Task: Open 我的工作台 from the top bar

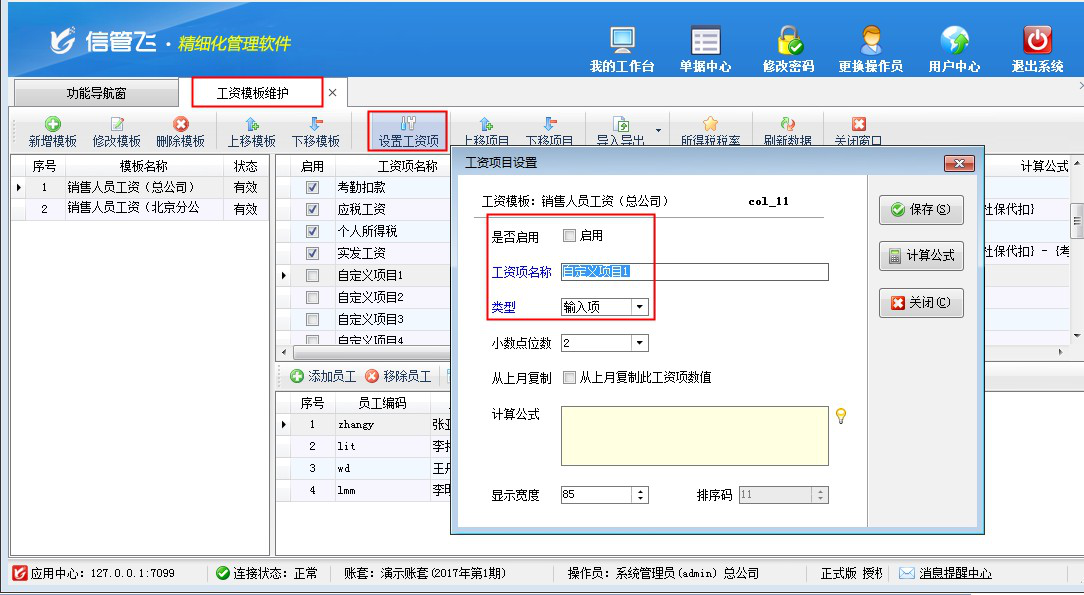Action: coord(622,41)
